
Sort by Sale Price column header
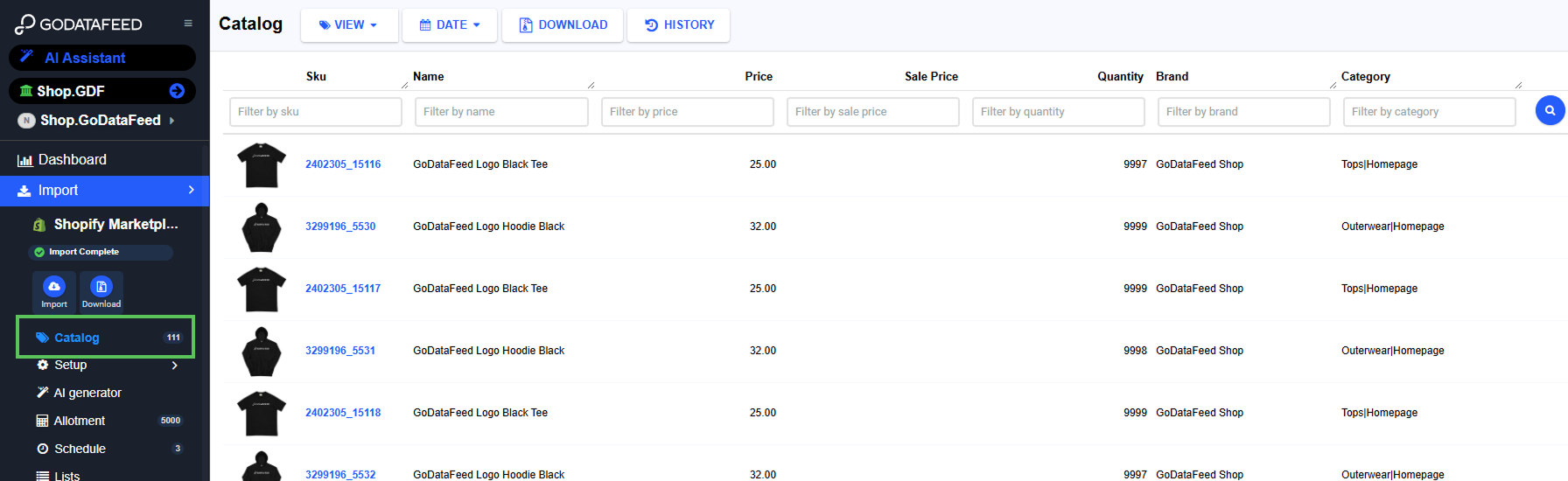[x=931, y=76]
